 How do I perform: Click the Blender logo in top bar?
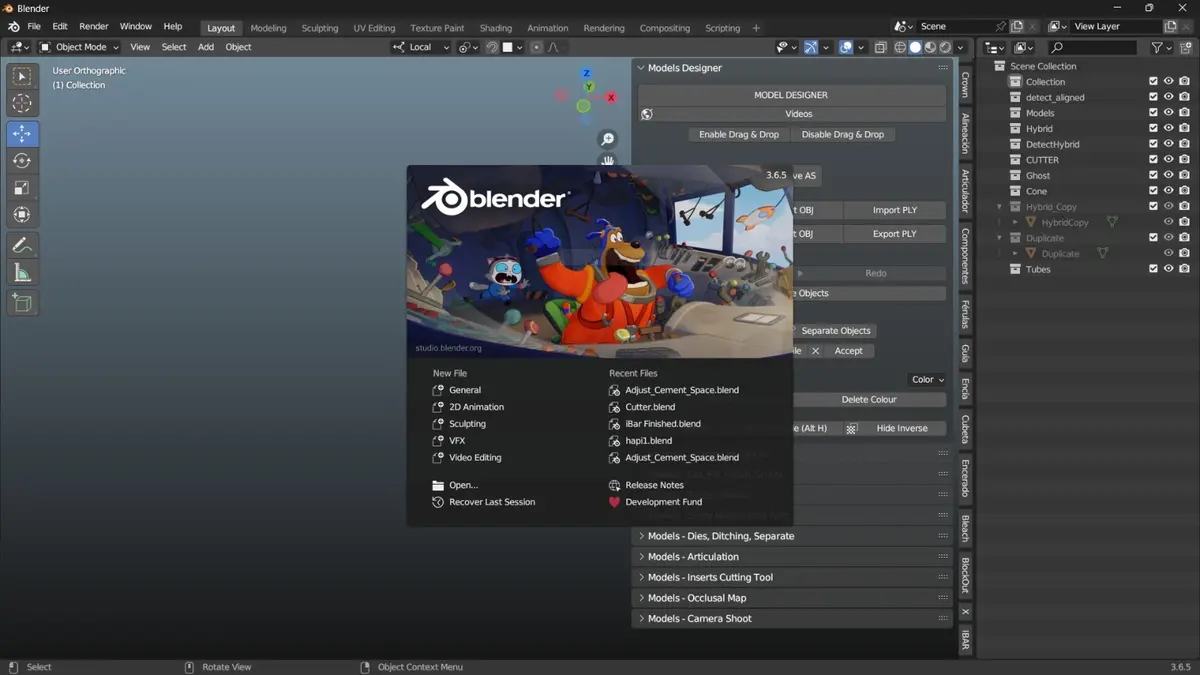[x=14, y=26]
